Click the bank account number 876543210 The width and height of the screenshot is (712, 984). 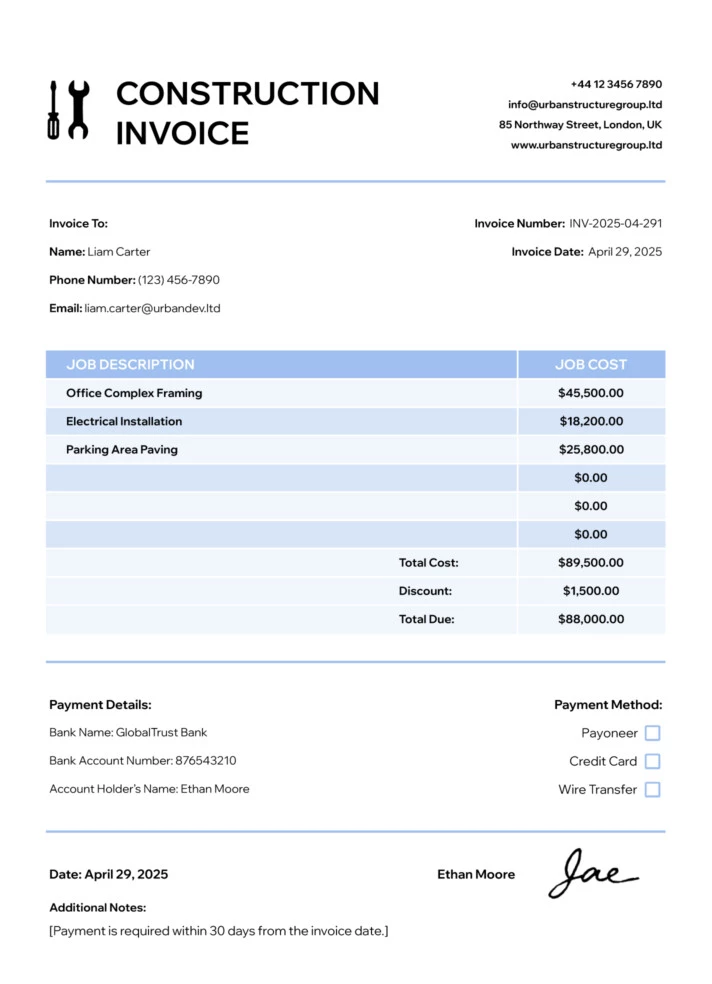[x=205, y=761]
